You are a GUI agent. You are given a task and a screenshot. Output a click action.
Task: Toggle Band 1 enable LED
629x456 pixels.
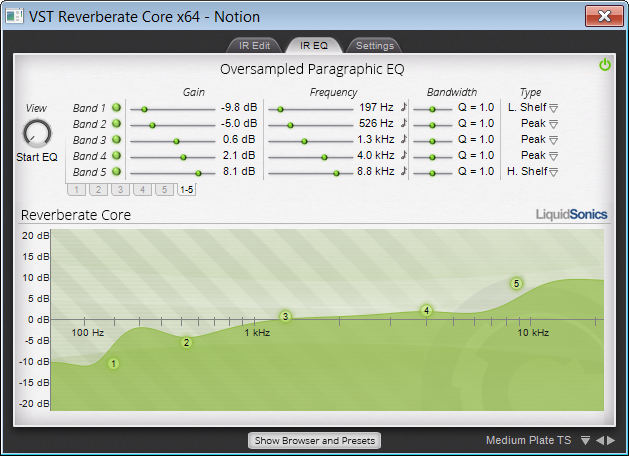point(116,107)
